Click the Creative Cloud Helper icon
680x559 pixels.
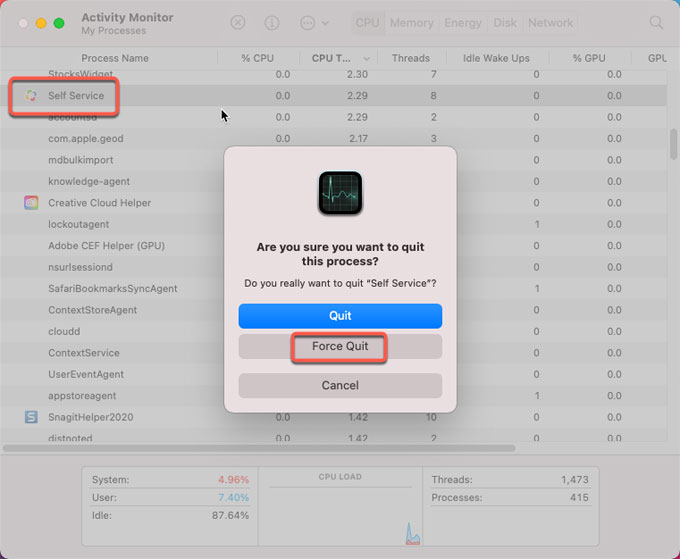coord(31,203)
